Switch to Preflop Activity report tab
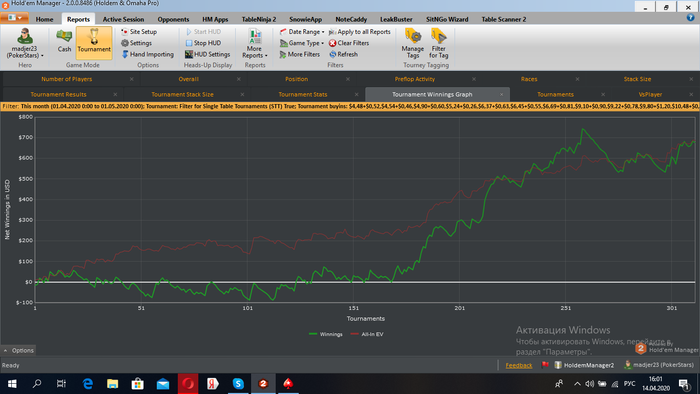 click(414, 79)
